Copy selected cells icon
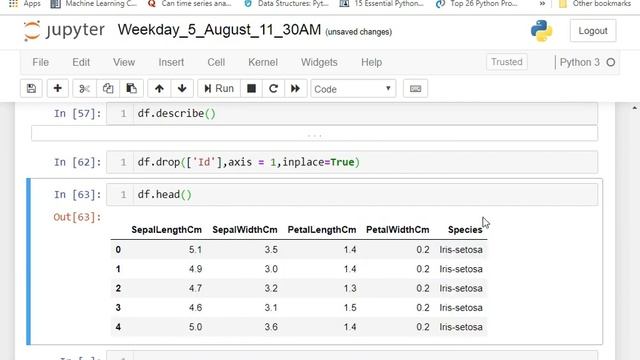Screen dimensions: 640x360 [108, 89]
